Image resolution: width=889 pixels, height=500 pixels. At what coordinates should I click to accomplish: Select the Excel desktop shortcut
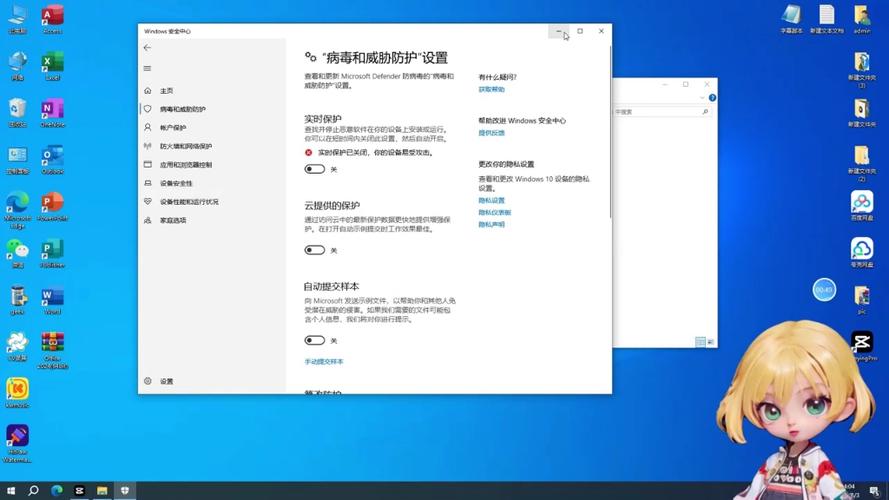pos(52,66)
